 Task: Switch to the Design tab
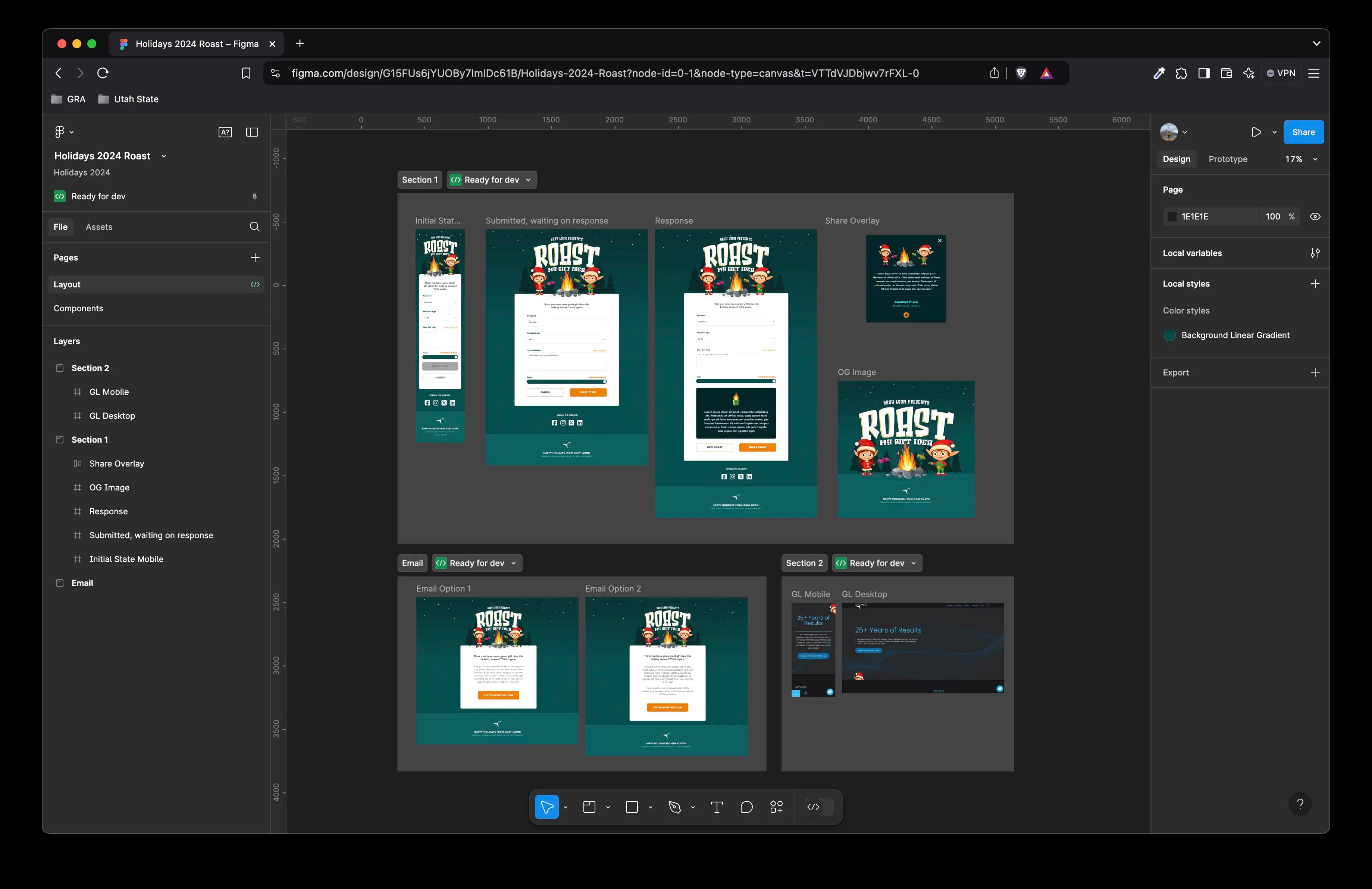[x=1177, y=159]
